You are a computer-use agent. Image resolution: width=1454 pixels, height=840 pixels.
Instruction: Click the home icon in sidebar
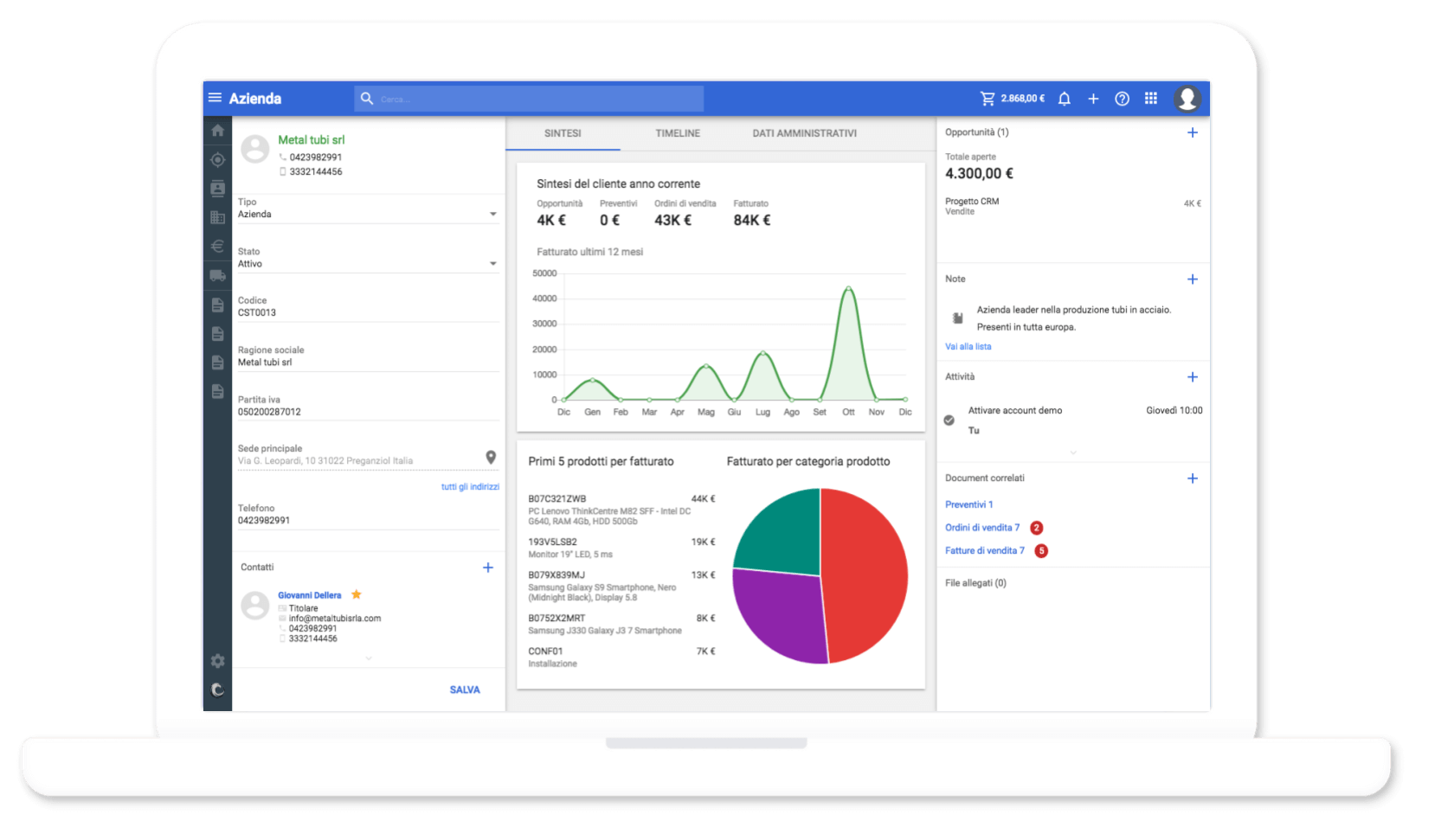click(217, 131)
